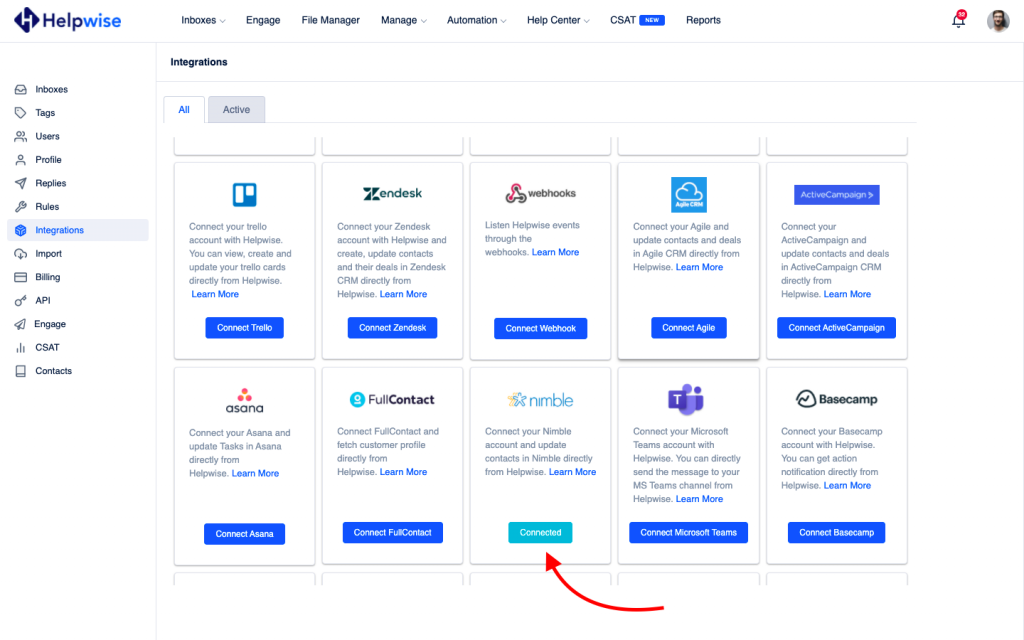Expand the Help Center dropdown
This screenshot has width=1024, height=640.
(558, 20)
